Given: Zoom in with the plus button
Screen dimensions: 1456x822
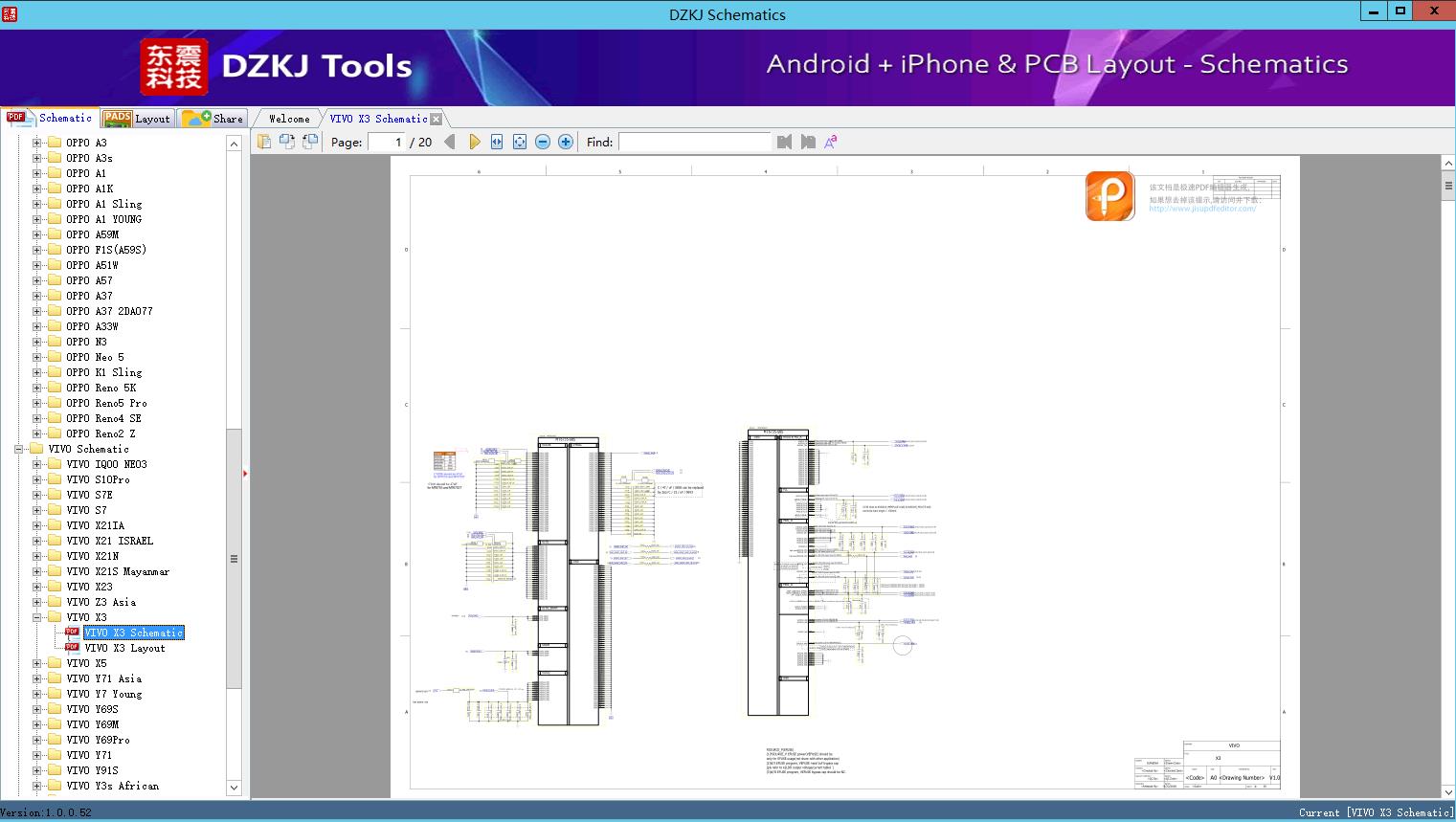Looking at the screenshot, I should coord(566,142).
